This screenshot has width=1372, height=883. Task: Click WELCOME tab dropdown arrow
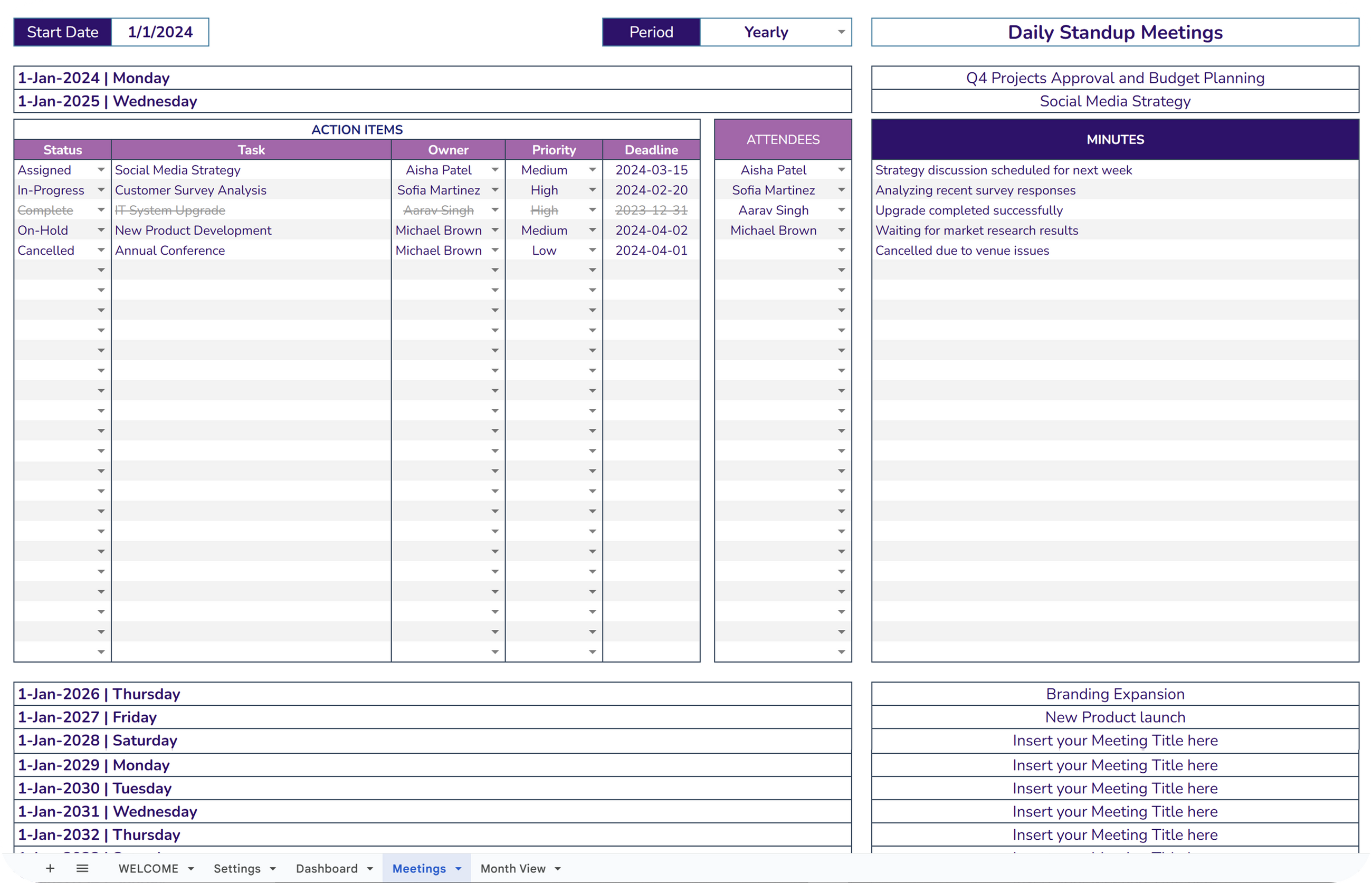click(191, 869)
